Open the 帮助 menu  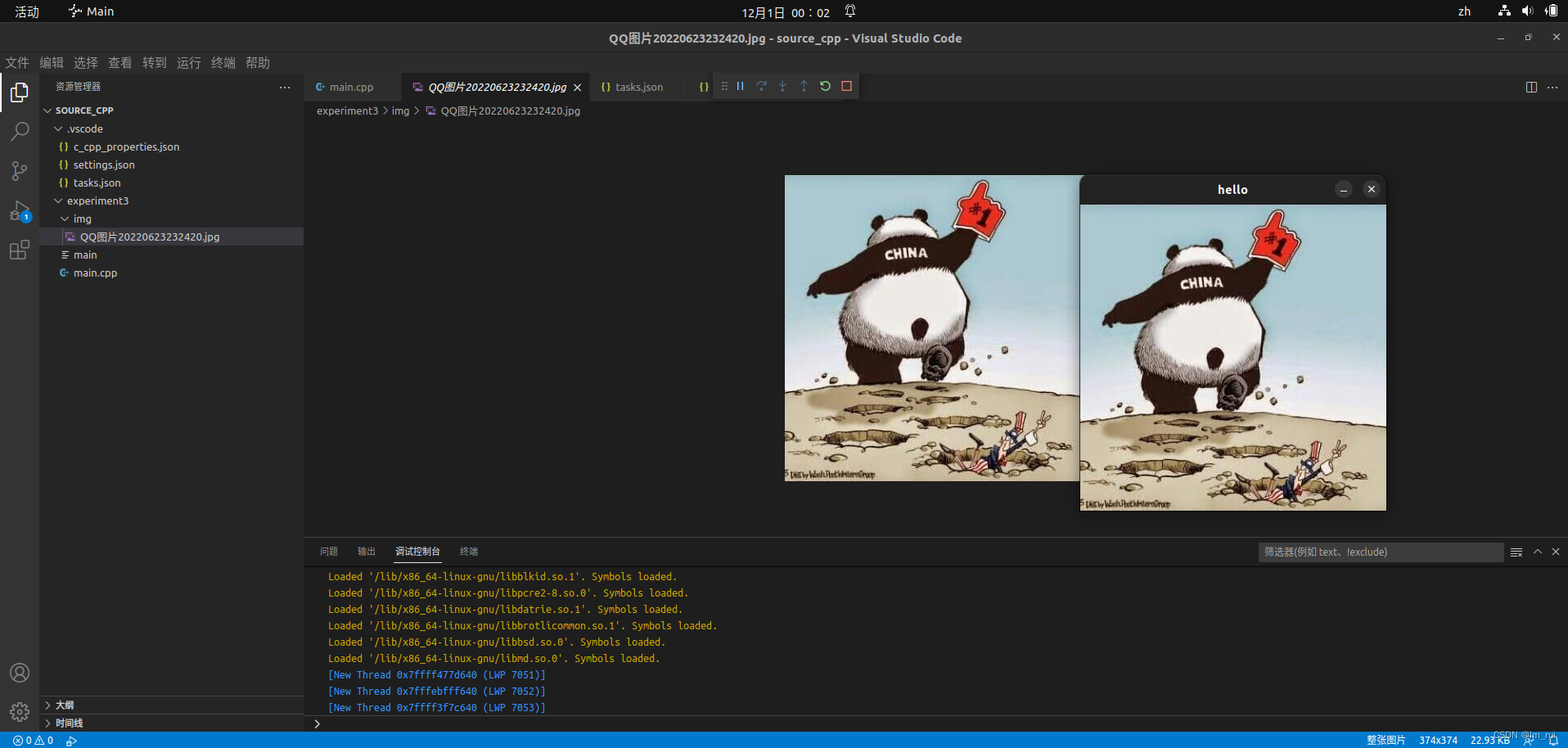(258, 63)
